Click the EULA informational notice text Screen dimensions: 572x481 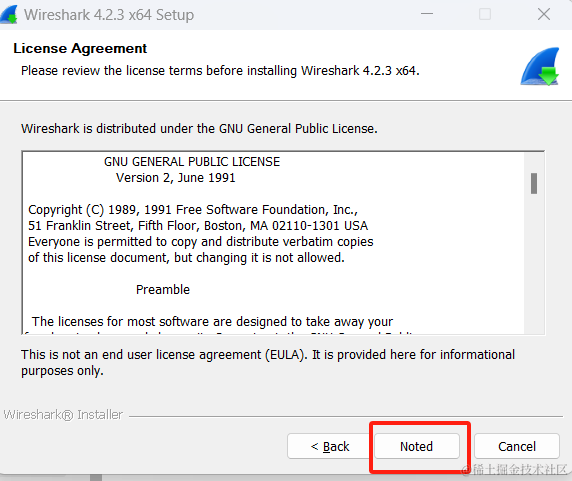pyautogui.click(x=268, y=362)
